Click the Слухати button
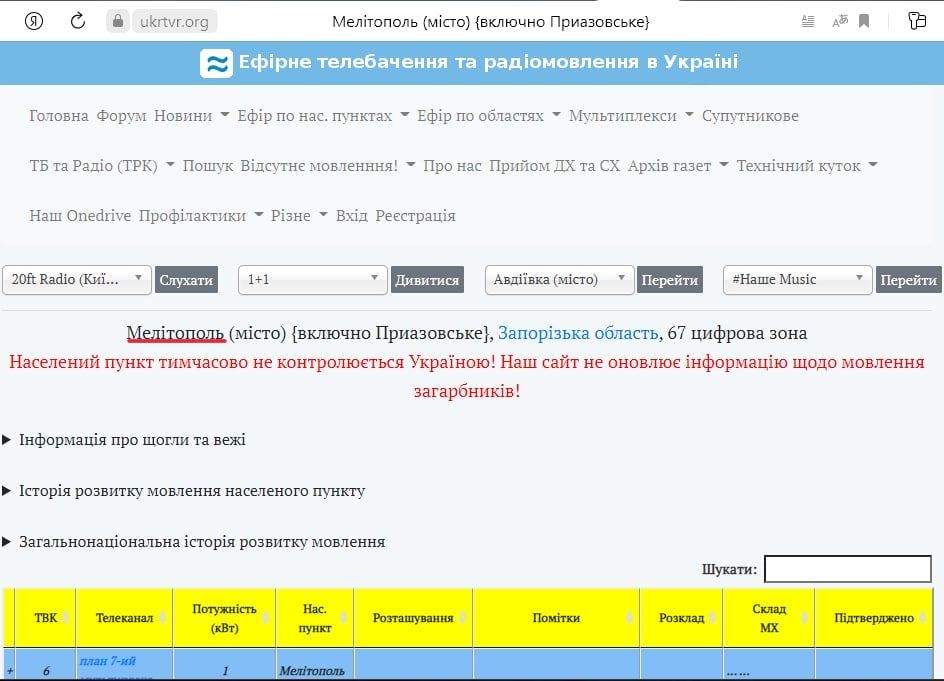This screenshot has width=944, height=681. (x=186, y=280)
